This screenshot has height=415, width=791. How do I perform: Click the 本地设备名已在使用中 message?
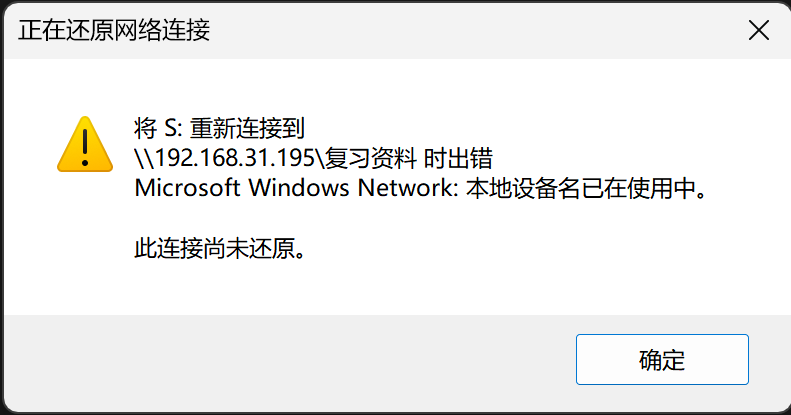point(581,188)
